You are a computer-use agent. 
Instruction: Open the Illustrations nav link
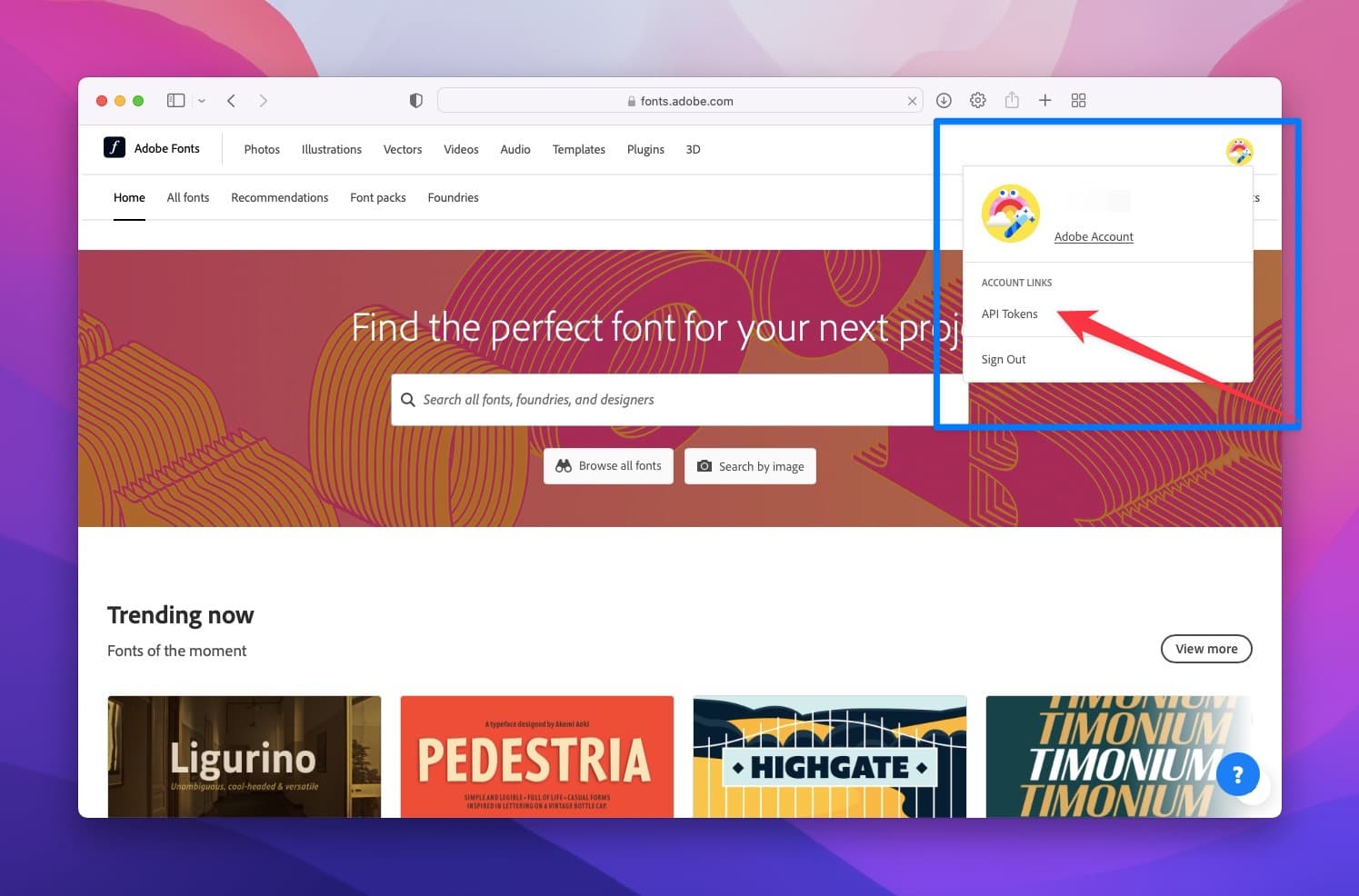click(332, 149)
